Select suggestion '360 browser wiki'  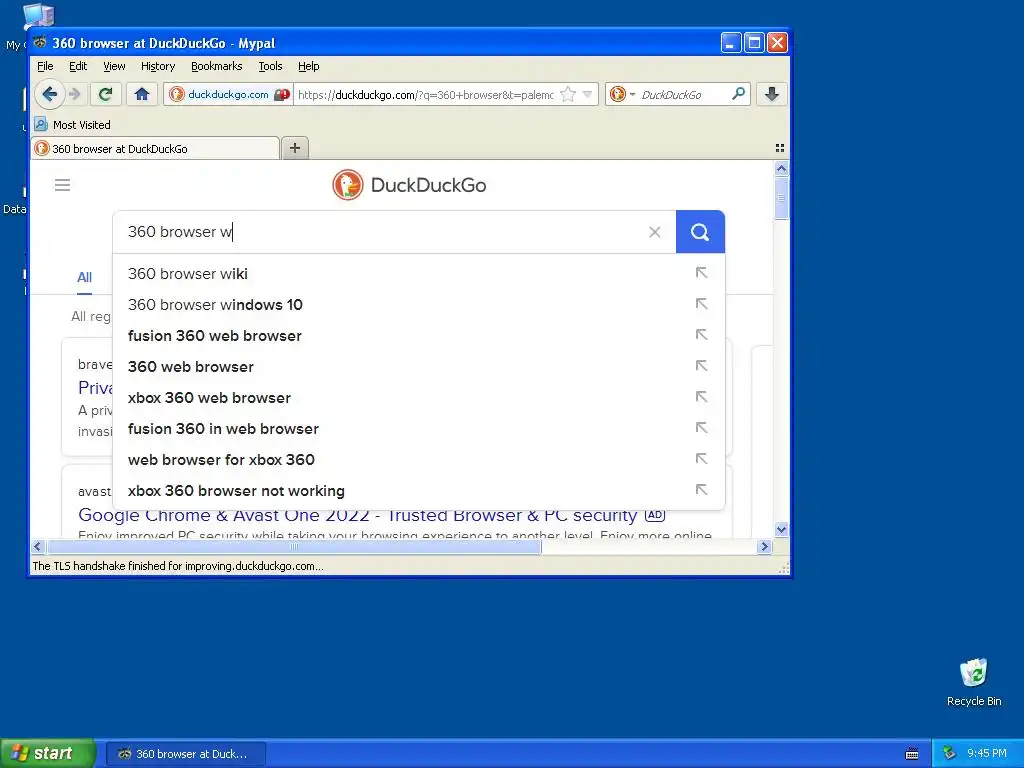(419, 274)
